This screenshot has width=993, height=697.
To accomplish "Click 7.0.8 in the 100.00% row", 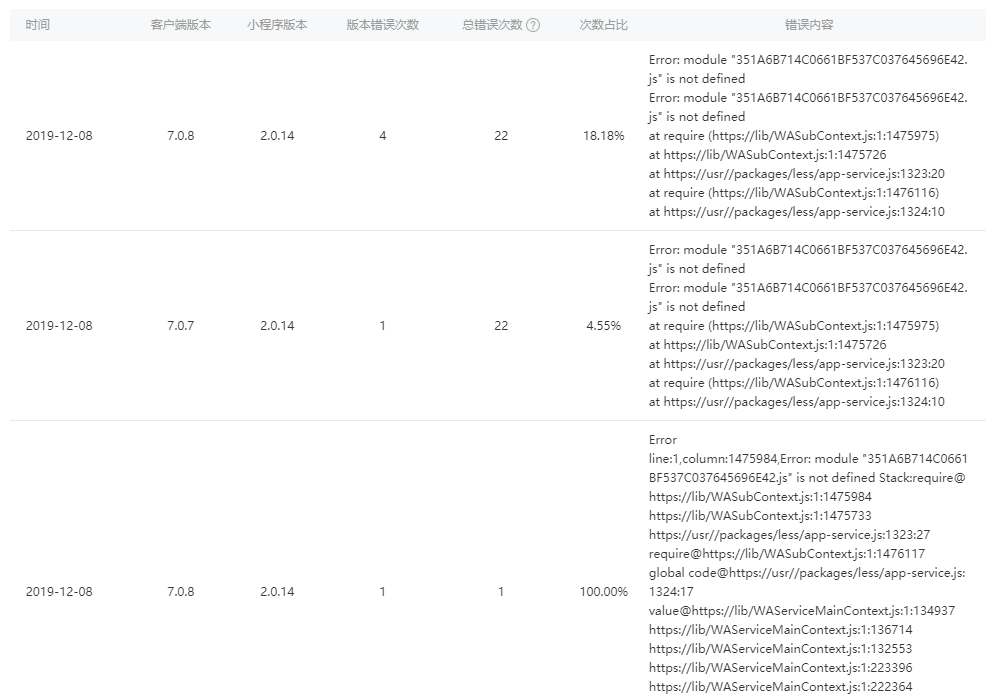I will [180, 591].
